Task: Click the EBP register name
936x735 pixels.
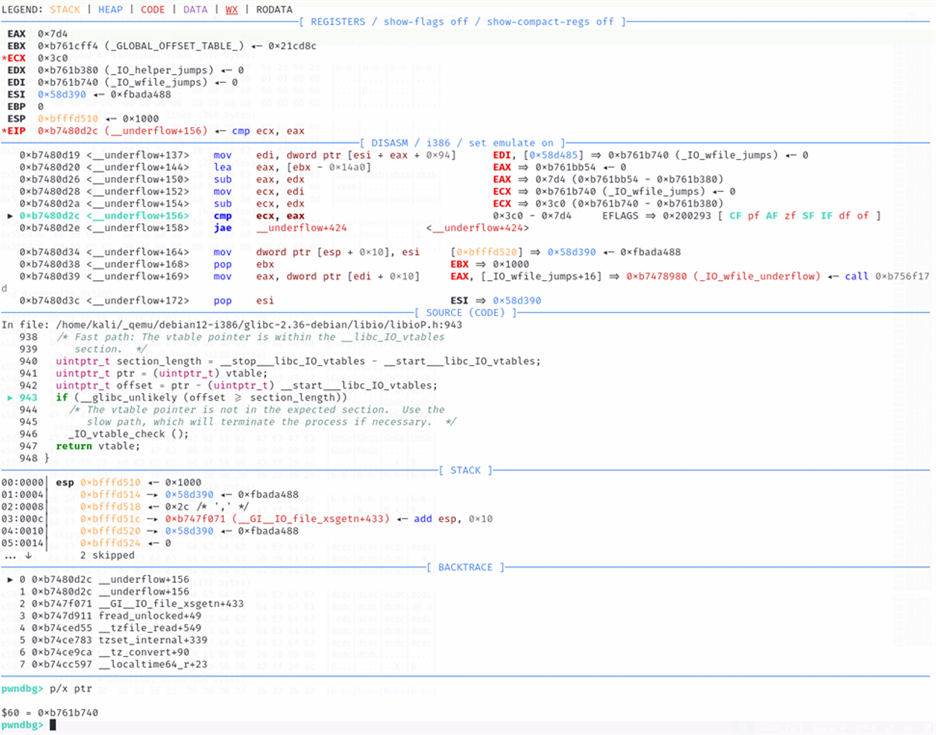Action: [16, 107]
